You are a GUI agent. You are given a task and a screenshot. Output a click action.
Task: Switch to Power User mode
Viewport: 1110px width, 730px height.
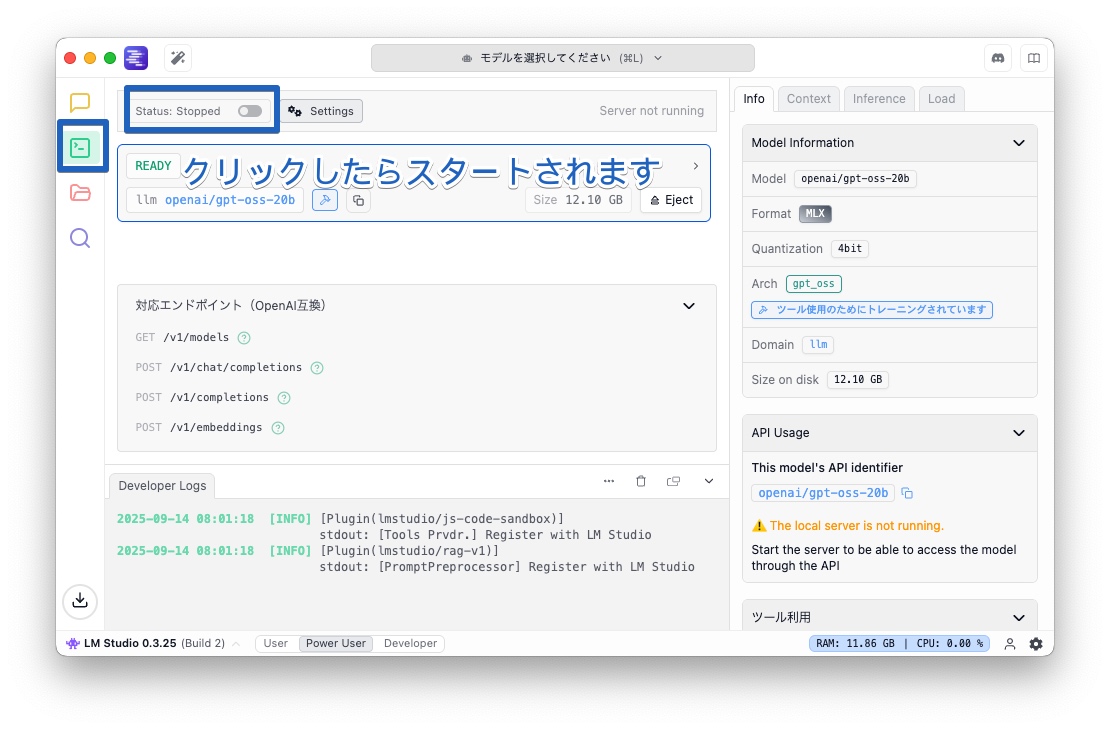(335, 643)
